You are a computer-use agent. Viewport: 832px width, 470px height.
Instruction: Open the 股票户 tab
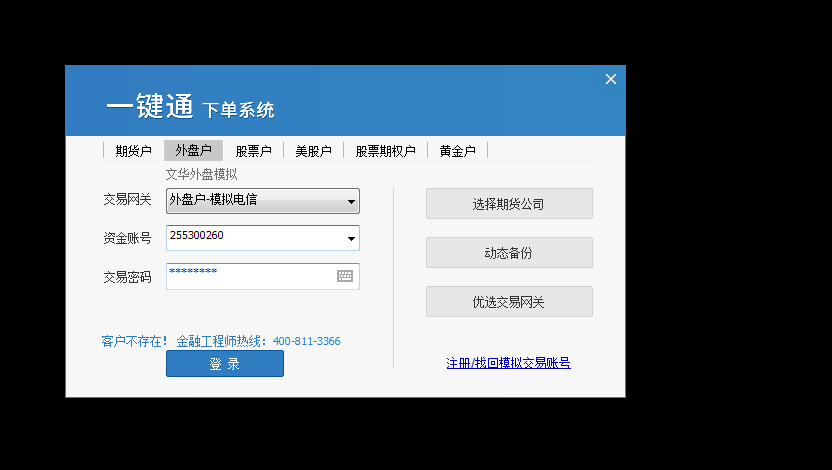(254, 151)
